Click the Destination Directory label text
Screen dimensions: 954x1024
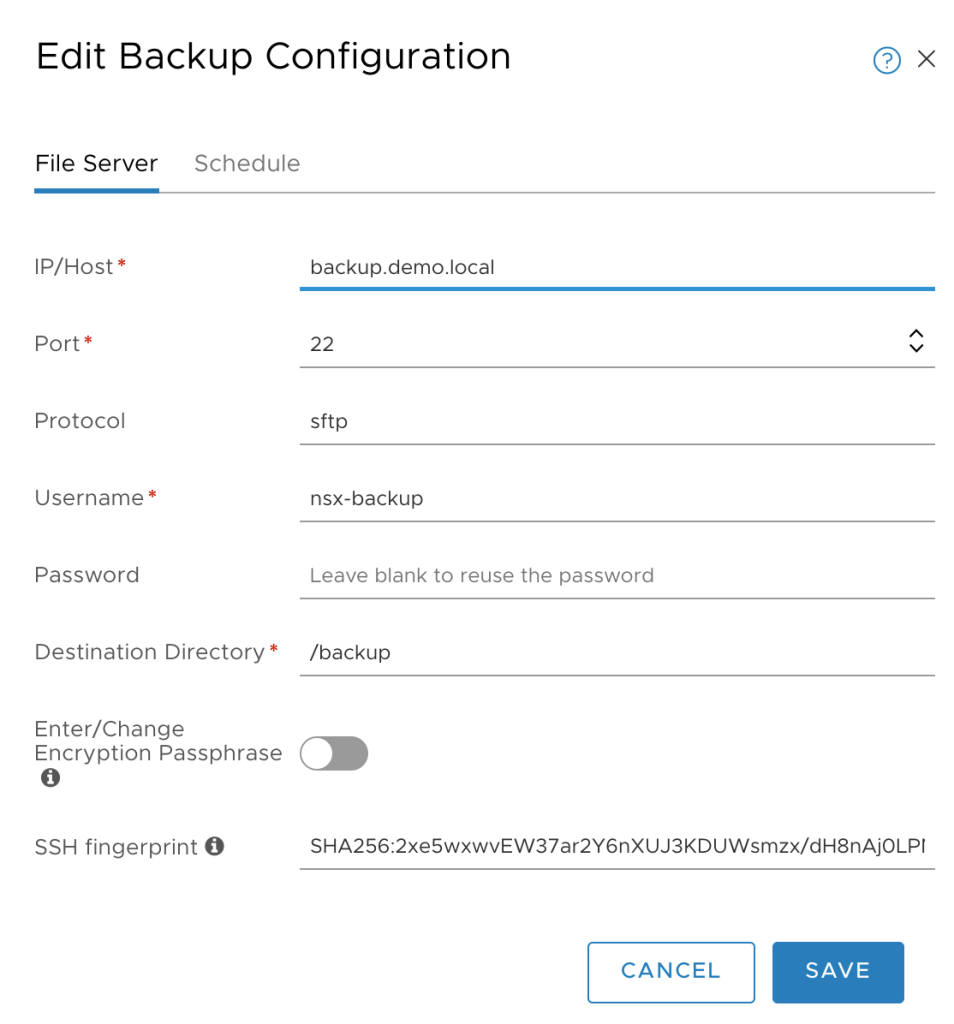click(x=149, y=652)
